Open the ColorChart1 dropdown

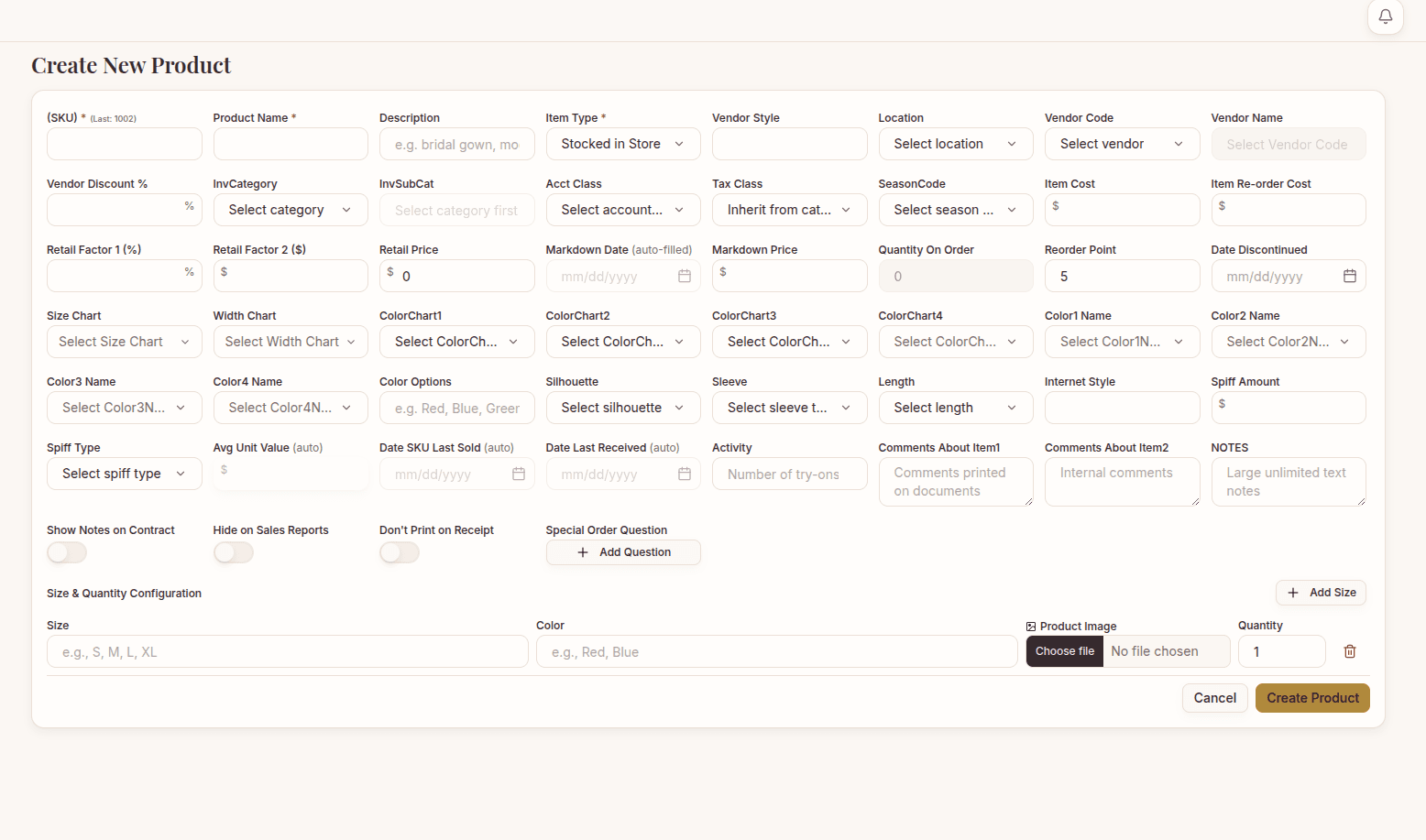457,342
